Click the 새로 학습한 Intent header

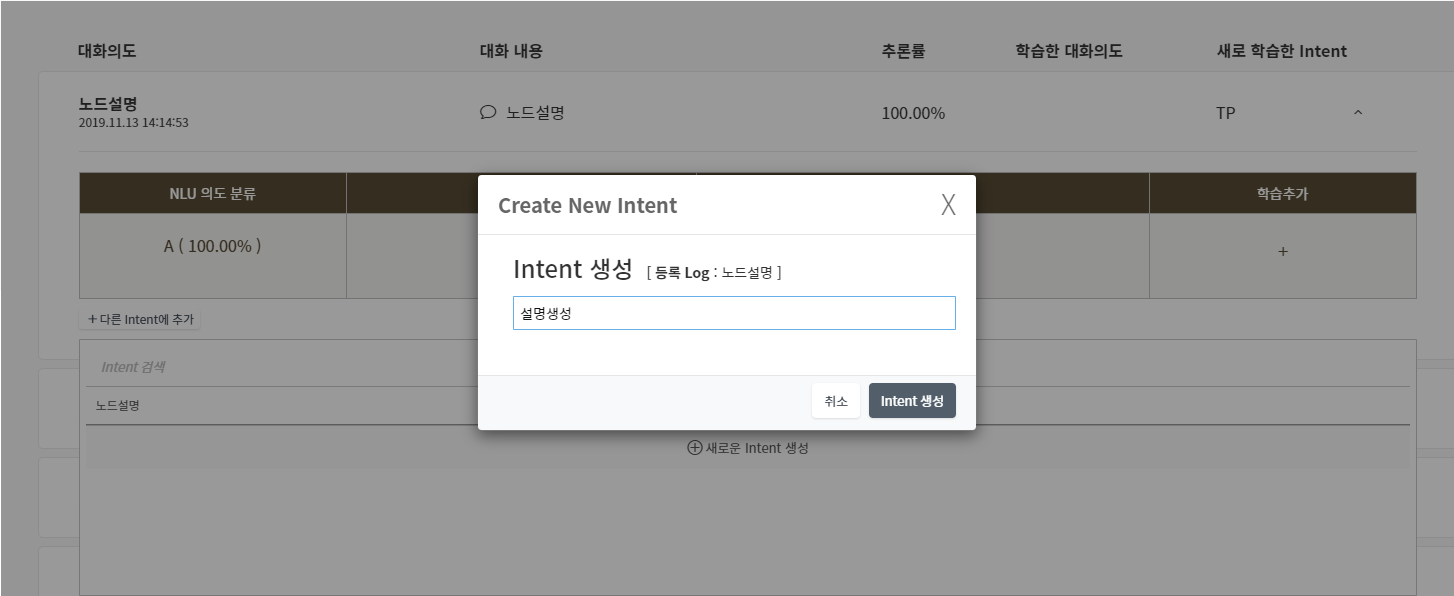[1281, 51]
